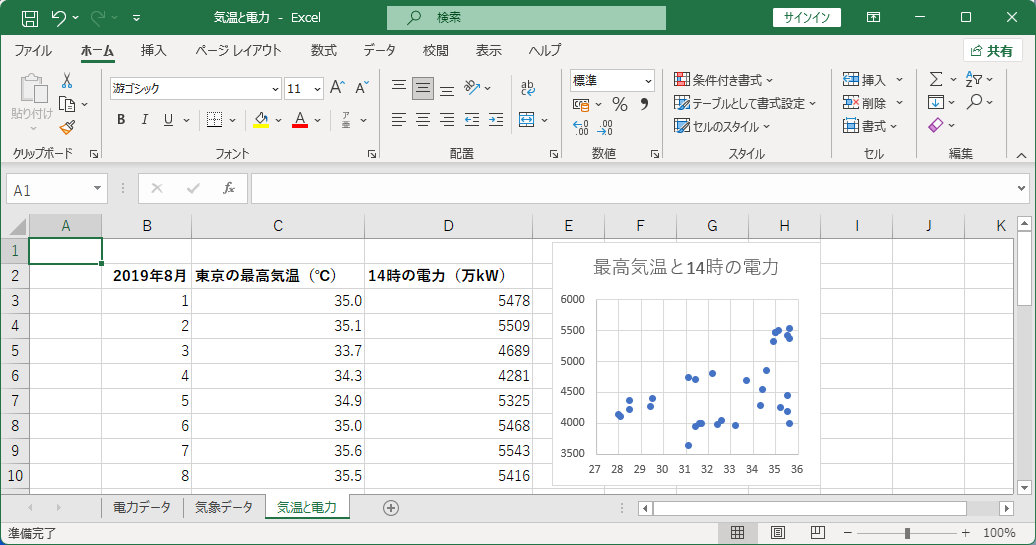
Task: Switch to 気象データ sheet tab
Action: (x=224, y=507)
